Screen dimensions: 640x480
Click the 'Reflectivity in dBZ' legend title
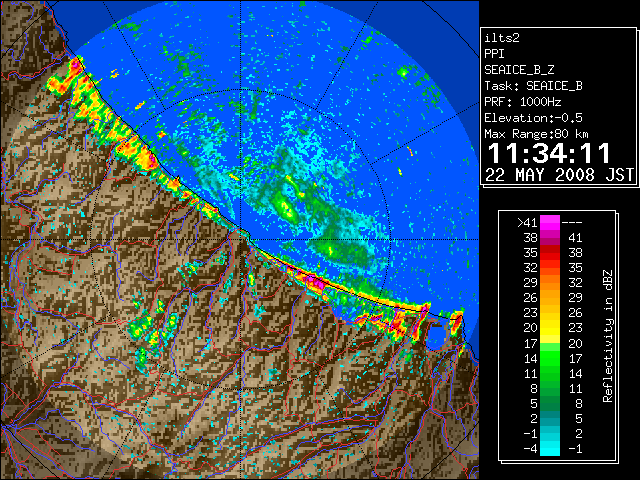pos(608,336)
